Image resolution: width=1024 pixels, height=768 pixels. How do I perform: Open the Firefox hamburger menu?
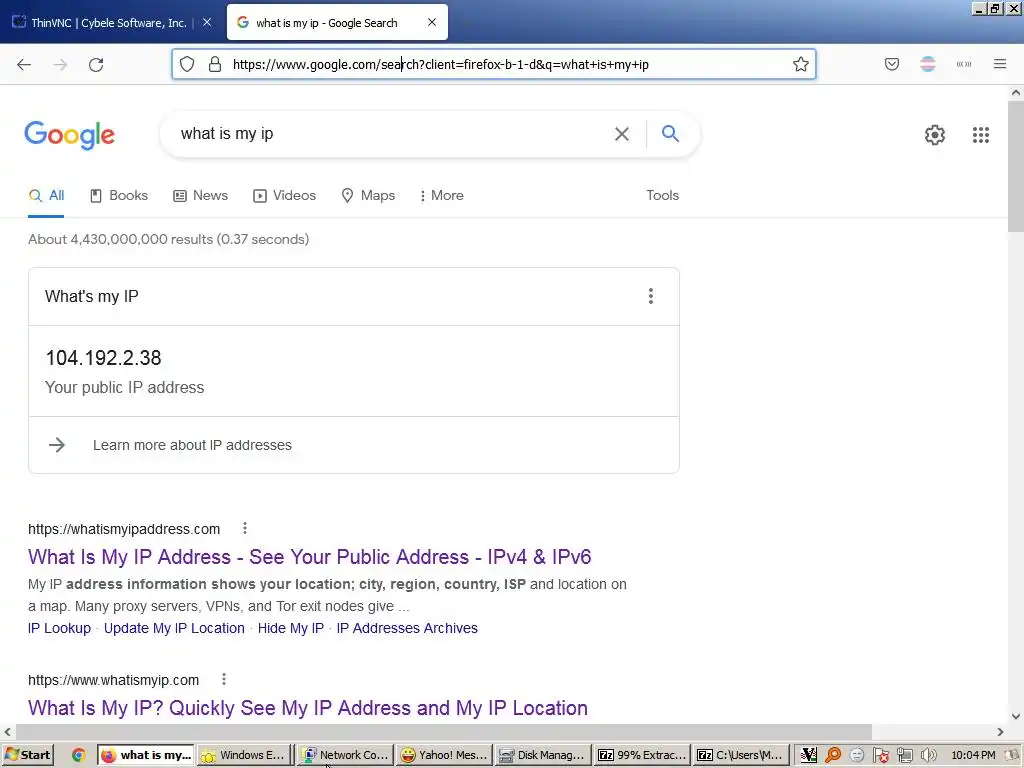point(1000,64)
